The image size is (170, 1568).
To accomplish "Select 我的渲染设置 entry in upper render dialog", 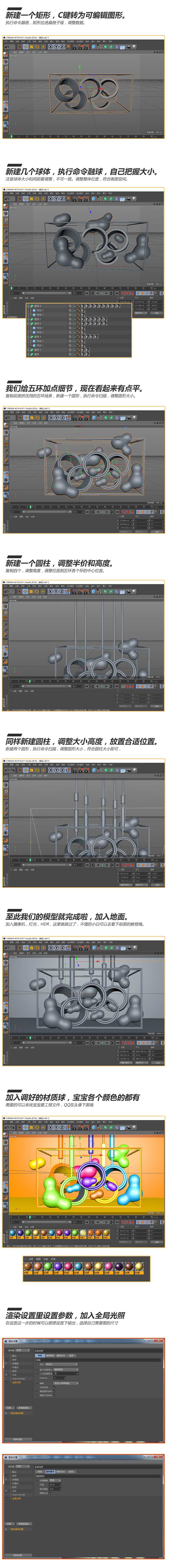I will (x=17, y=1413).
